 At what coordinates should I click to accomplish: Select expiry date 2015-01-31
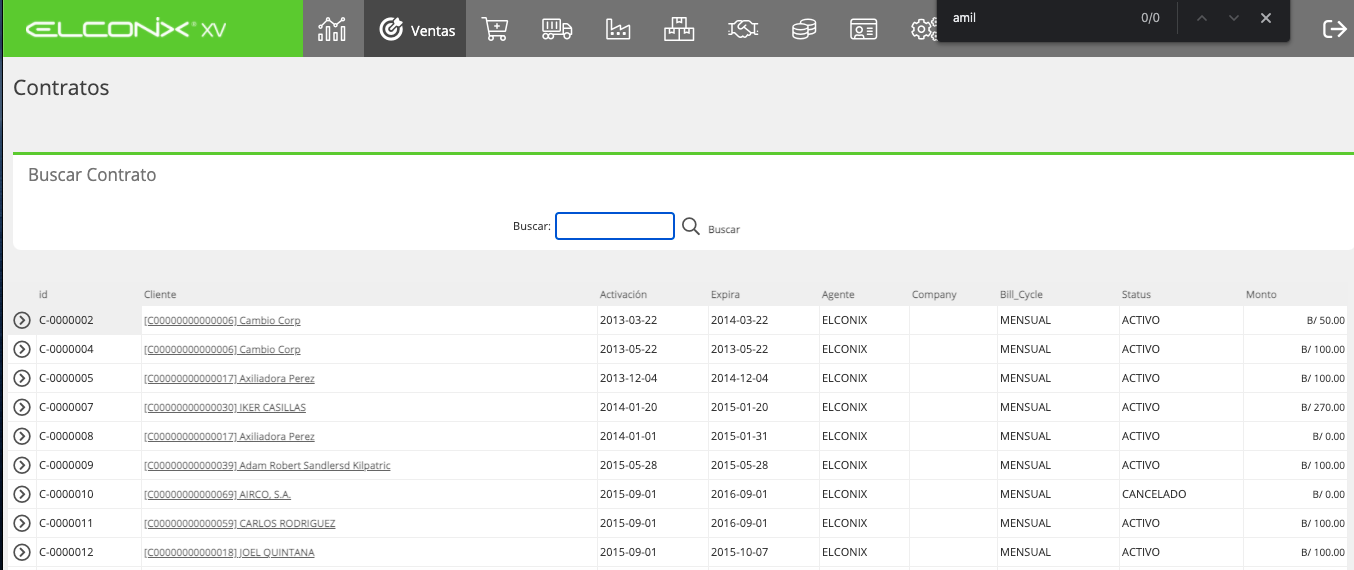[x=739, y=437]
